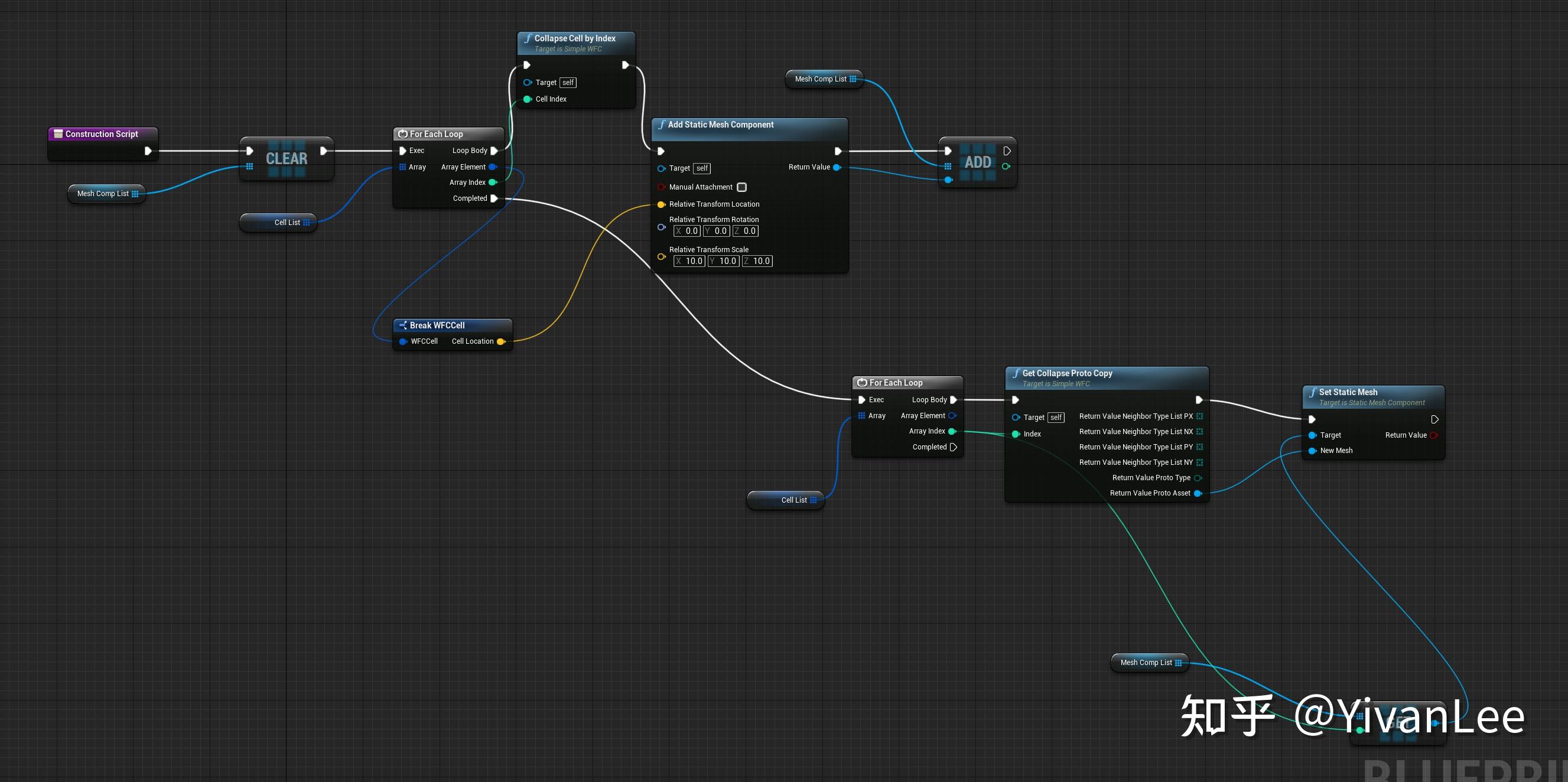Edit Relative Transform Scale Y value field
The image size is (1568, 782).
[x=724, y=261]
